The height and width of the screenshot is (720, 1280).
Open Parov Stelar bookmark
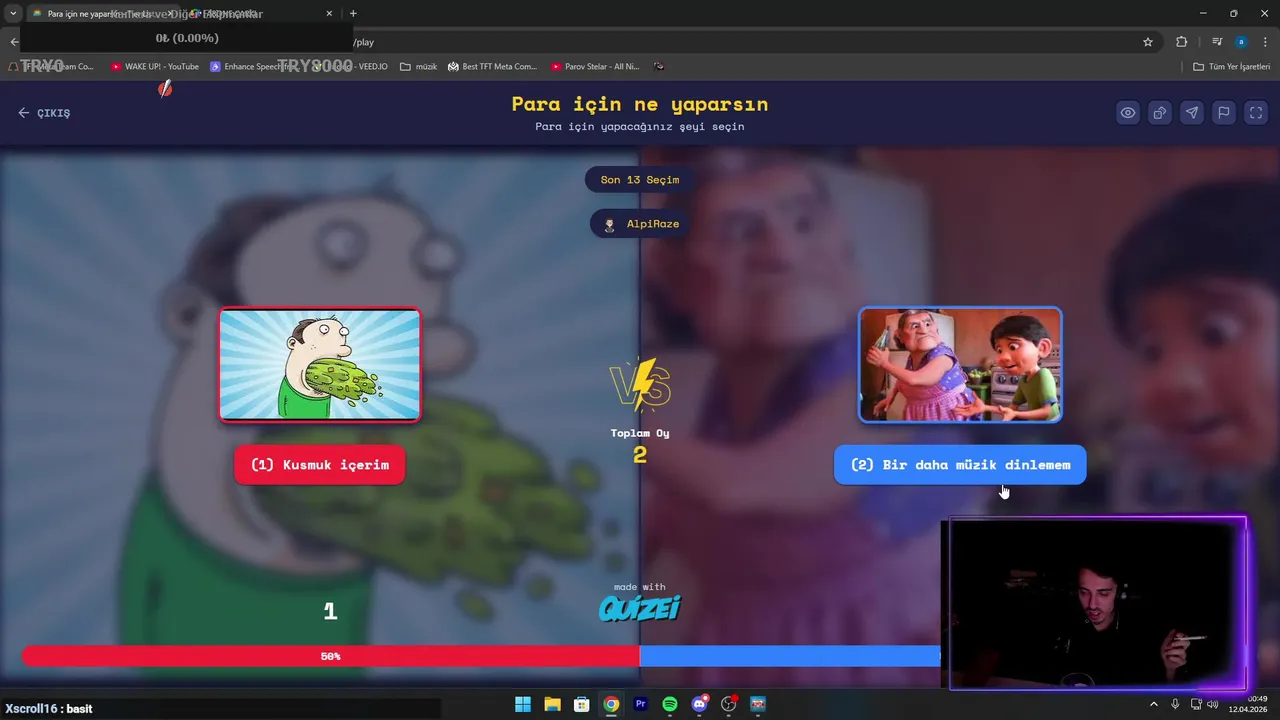pos(595,67)
